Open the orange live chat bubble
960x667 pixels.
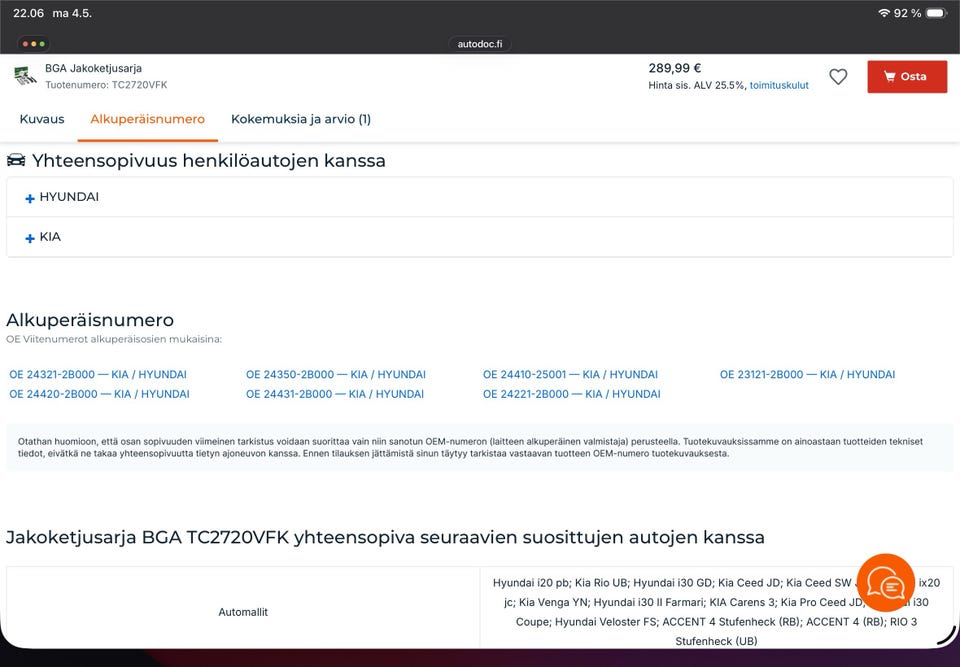click(x=885, y=583)
